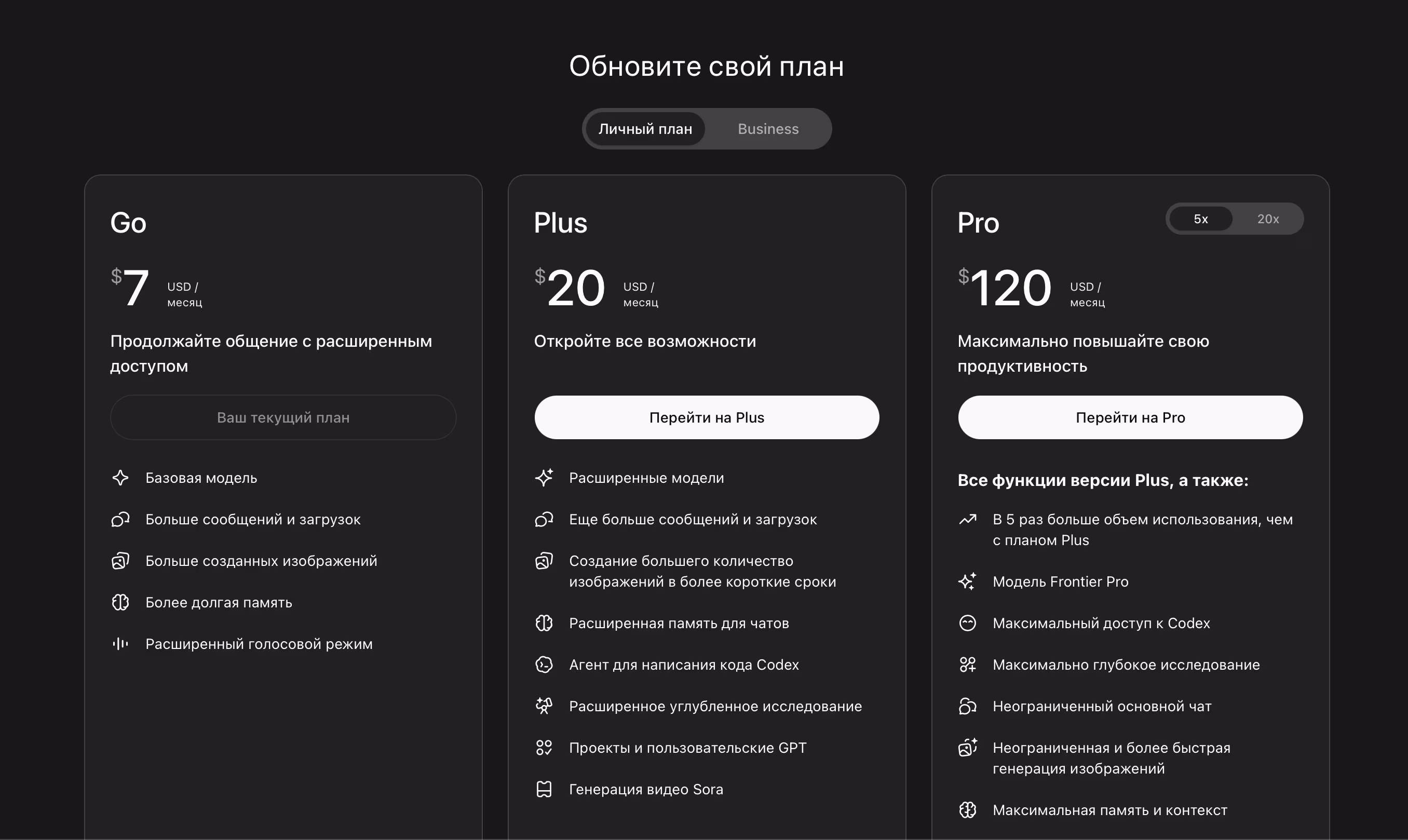
Task: Click the Plus plan title heading
Action: 560,222
